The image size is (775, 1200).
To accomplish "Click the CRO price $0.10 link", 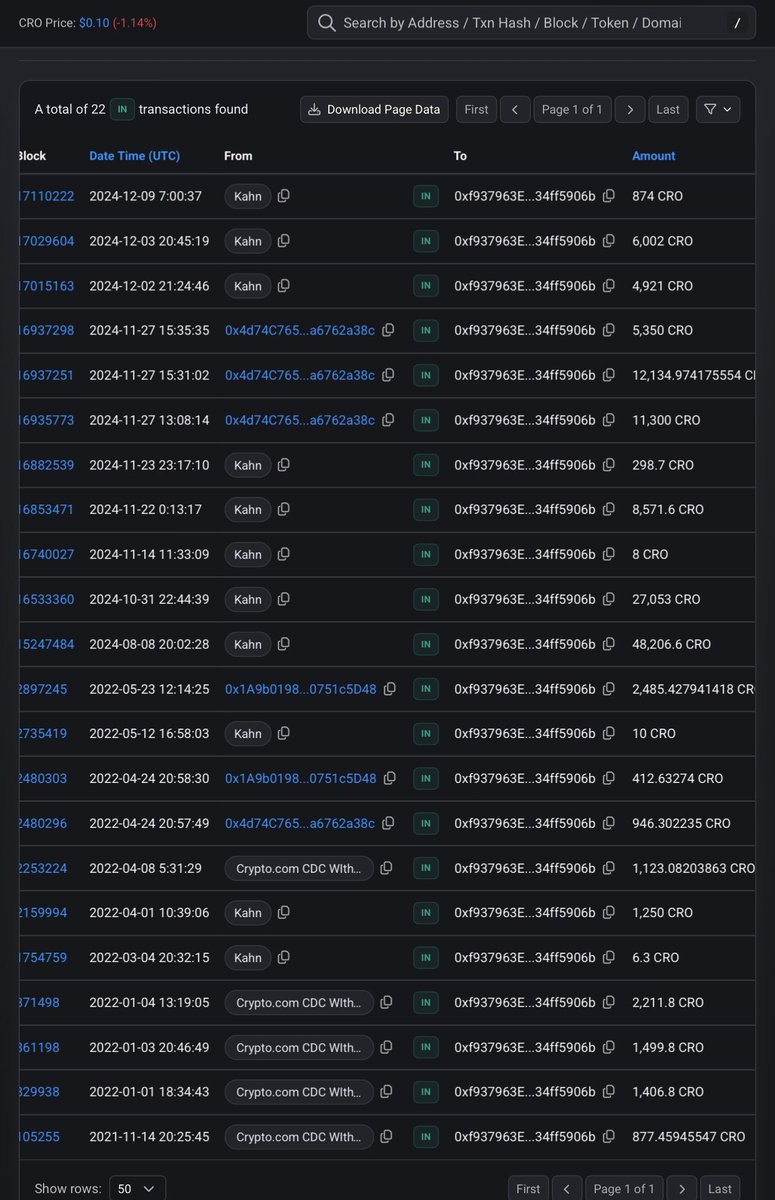I will point(95,22).
